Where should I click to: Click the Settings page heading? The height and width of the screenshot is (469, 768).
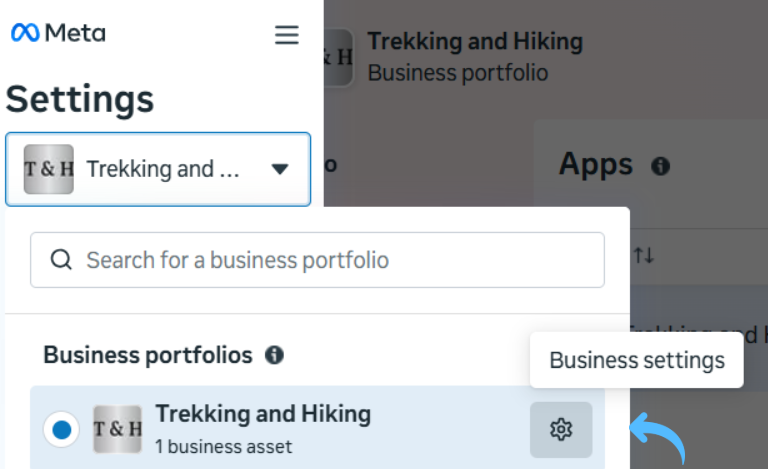[x=80, y=99]
